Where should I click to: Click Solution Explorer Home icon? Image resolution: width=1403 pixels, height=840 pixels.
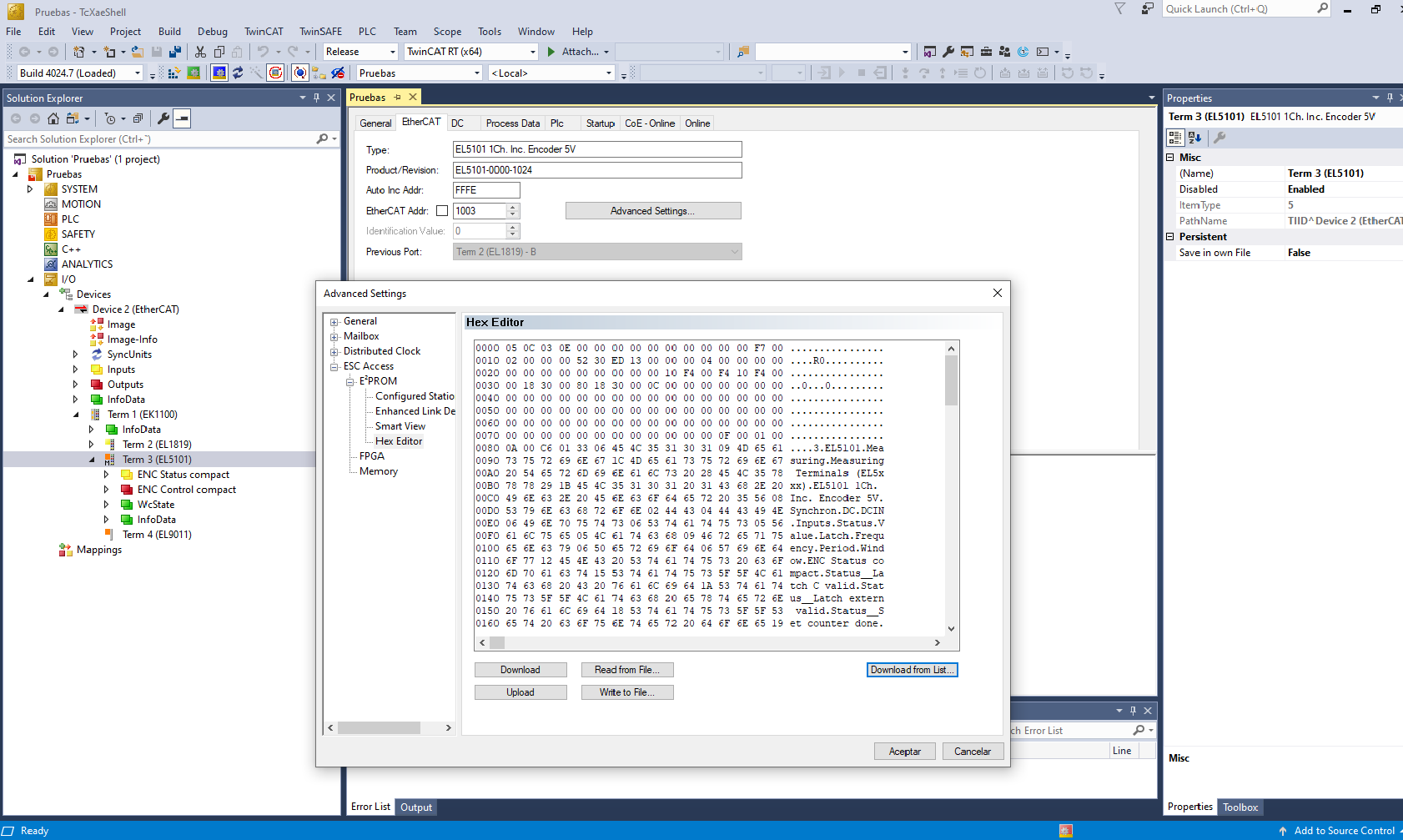coord(53,118)
